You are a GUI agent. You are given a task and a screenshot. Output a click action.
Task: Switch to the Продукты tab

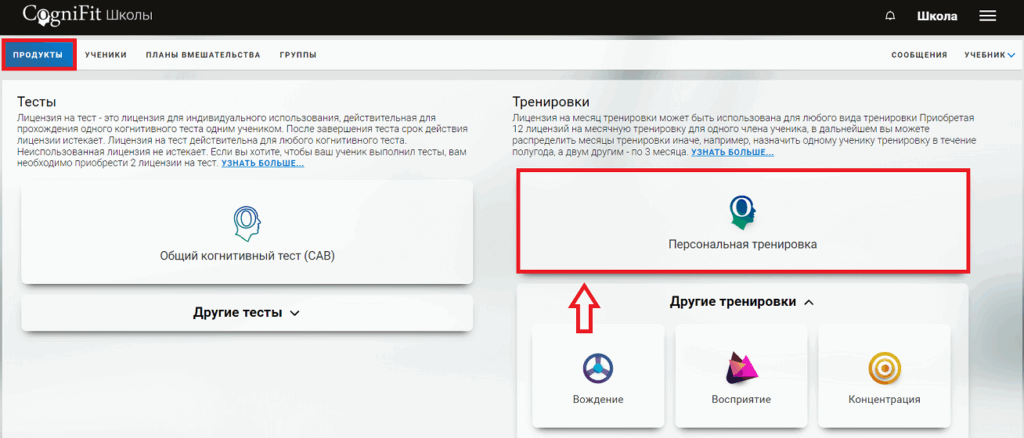[x=39, y=55]
